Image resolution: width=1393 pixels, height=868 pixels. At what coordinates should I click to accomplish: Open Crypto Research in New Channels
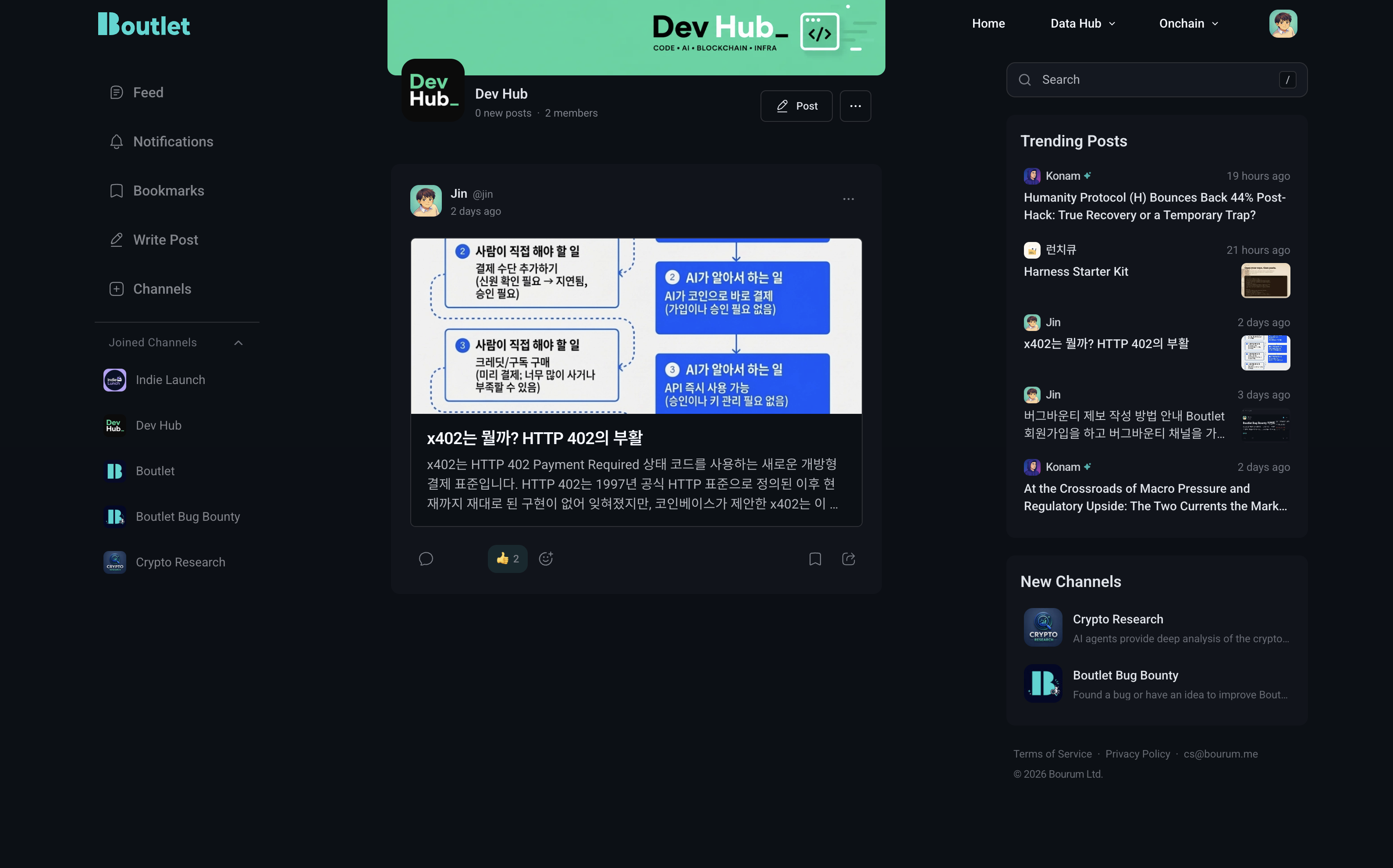point(1157,627)
